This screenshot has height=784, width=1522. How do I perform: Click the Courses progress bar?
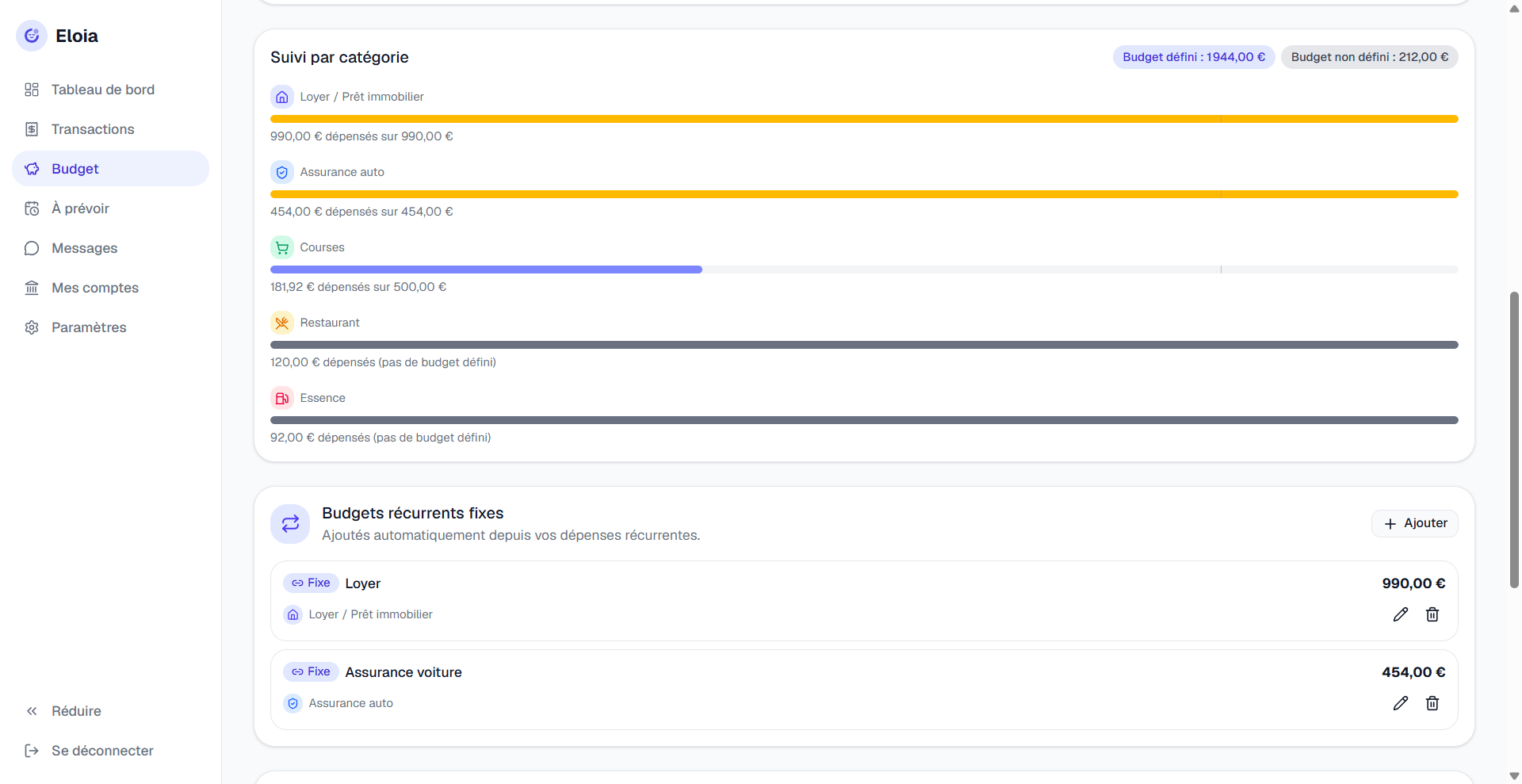click(x=864, y=270)
